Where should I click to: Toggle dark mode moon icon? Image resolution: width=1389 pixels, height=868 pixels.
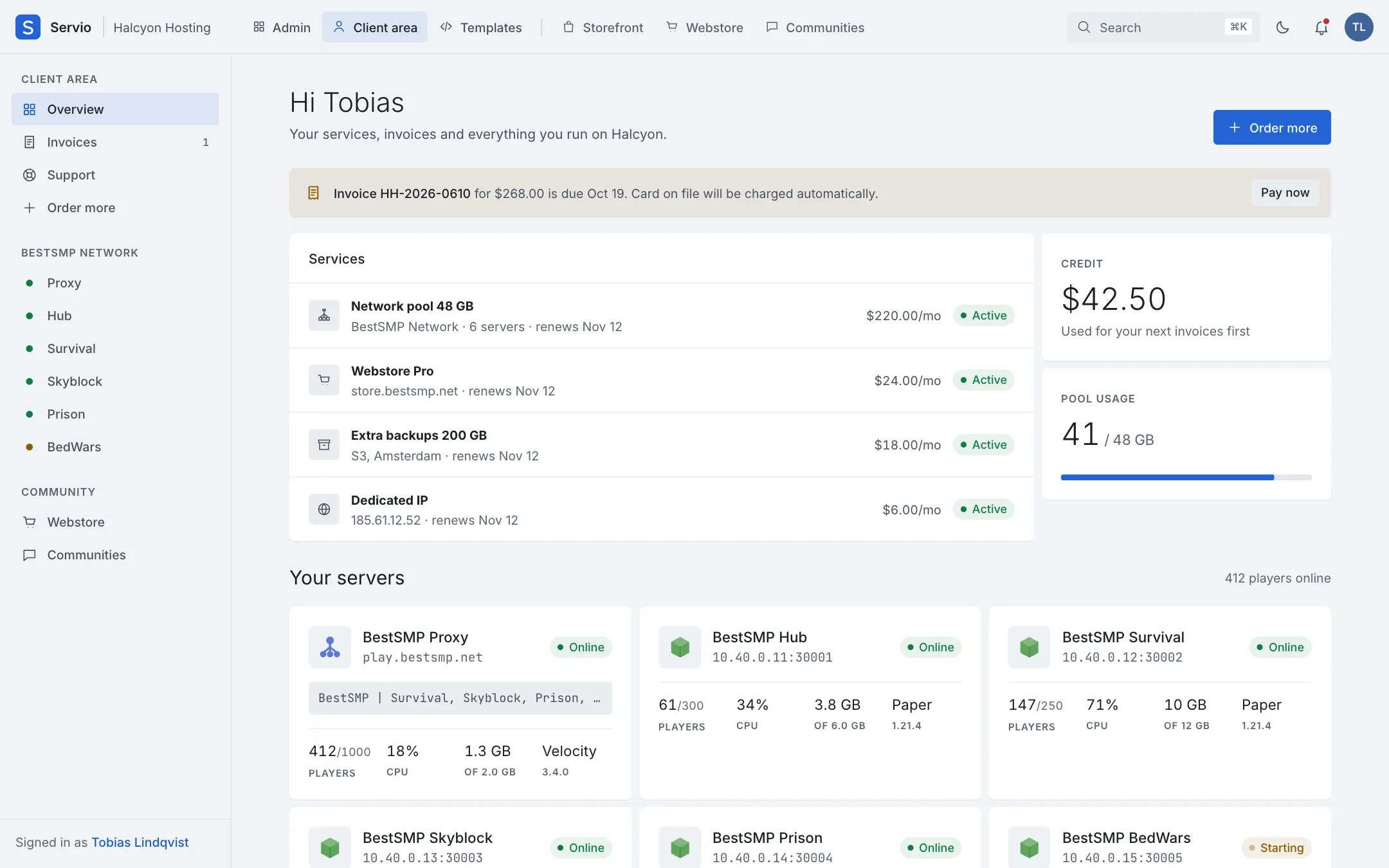1282,27
